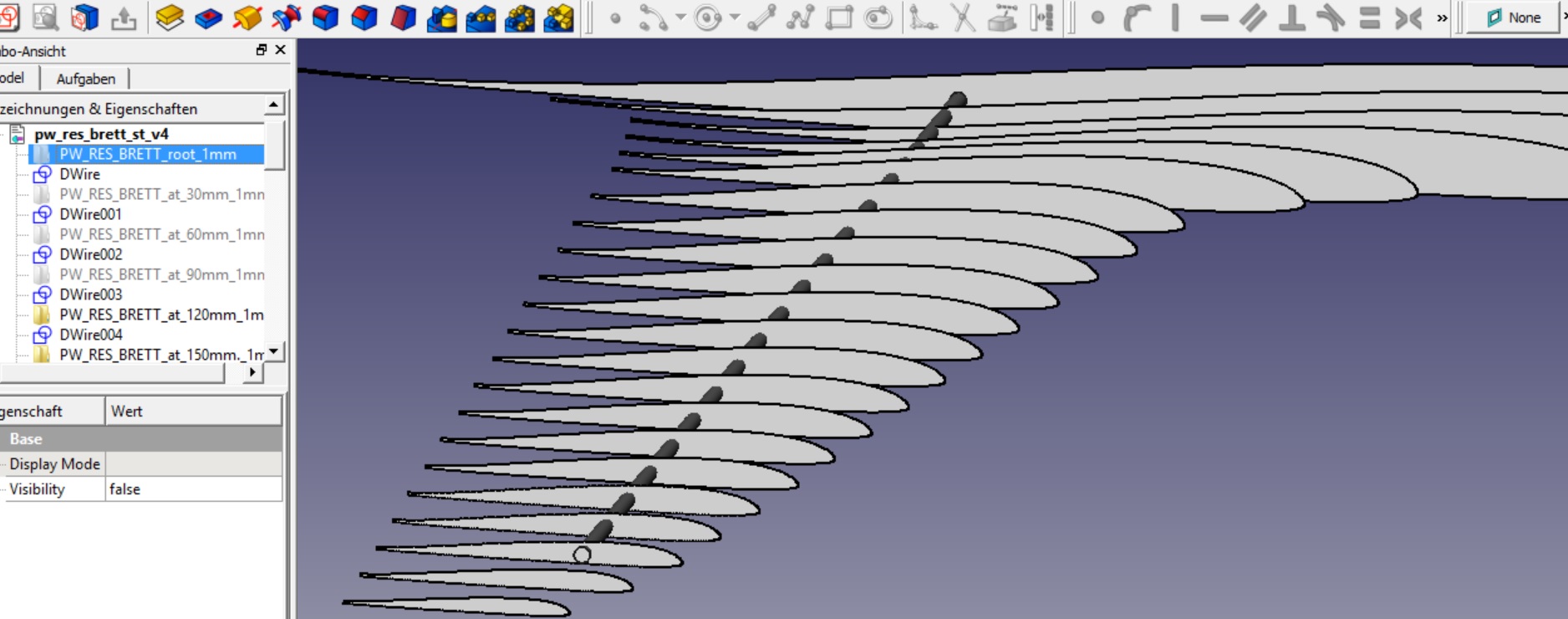Screen dimensions: 1568x619
Task: Click the None button
Action: (1515, 18)
